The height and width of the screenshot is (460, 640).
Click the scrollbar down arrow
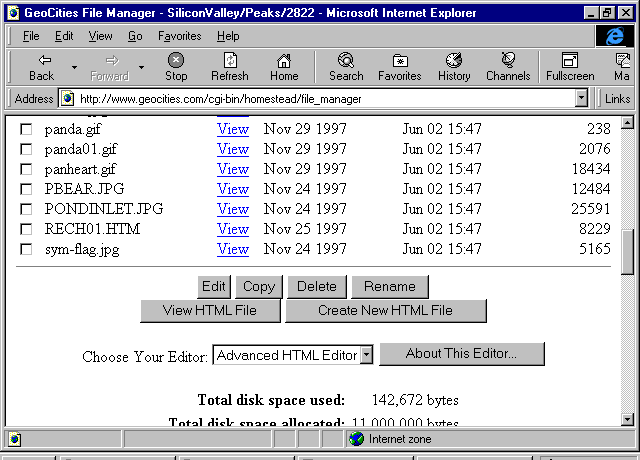coord(627,419)
